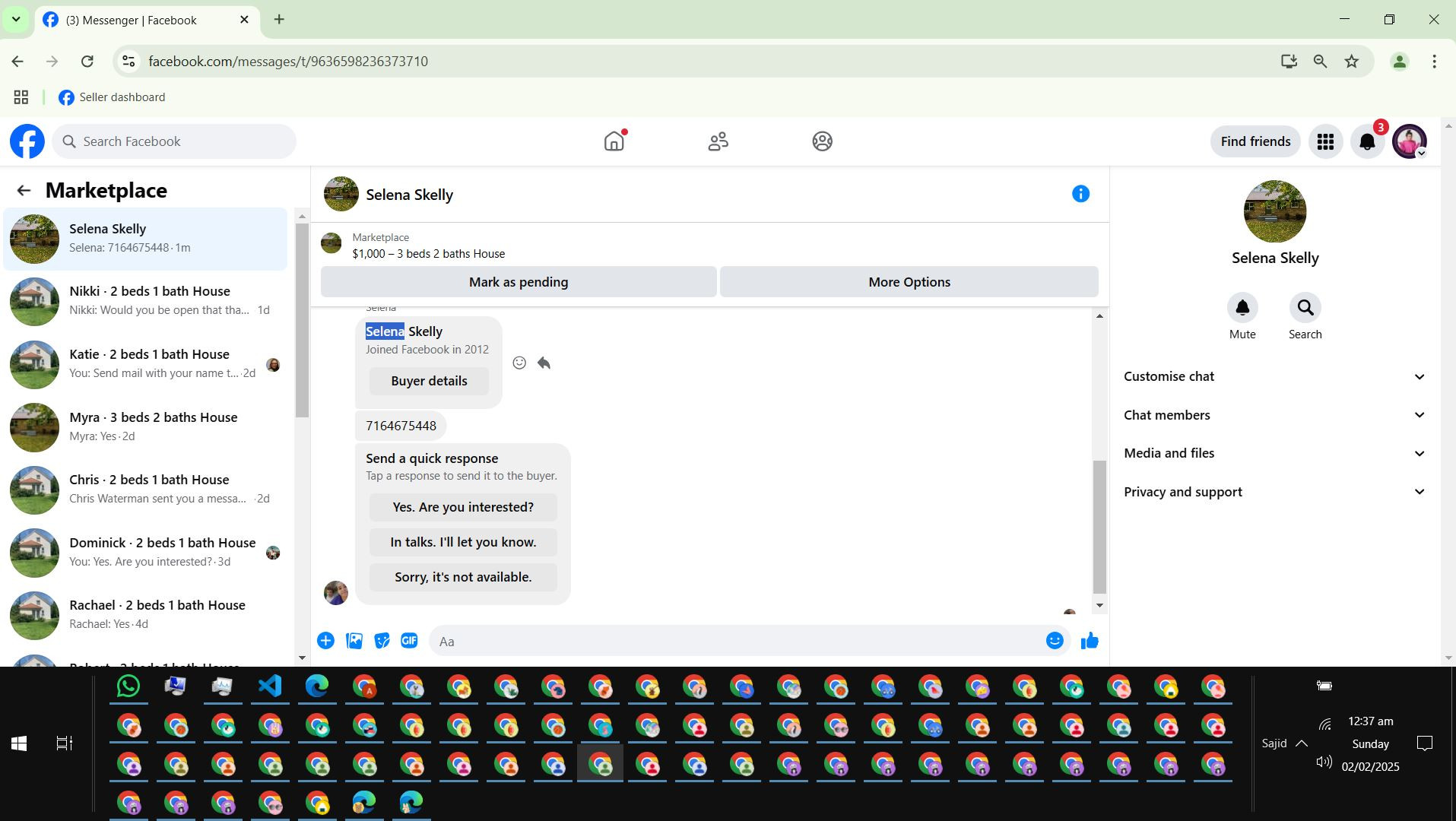The height and width of the screenshot is (821, 1456).
Task: Click the Search Facebook field
Action: 174,141
